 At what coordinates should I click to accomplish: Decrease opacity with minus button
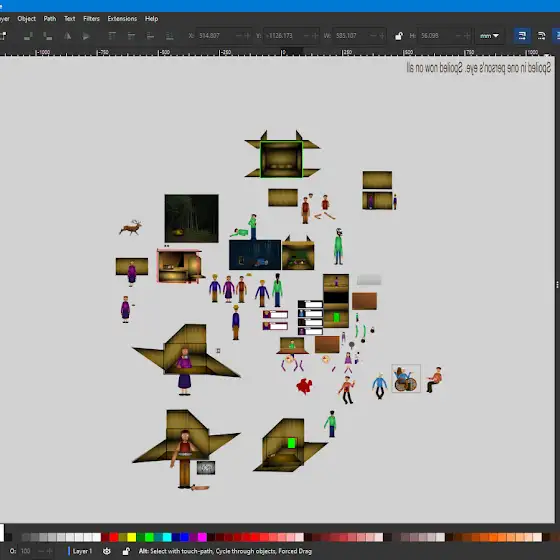(41, 551)
